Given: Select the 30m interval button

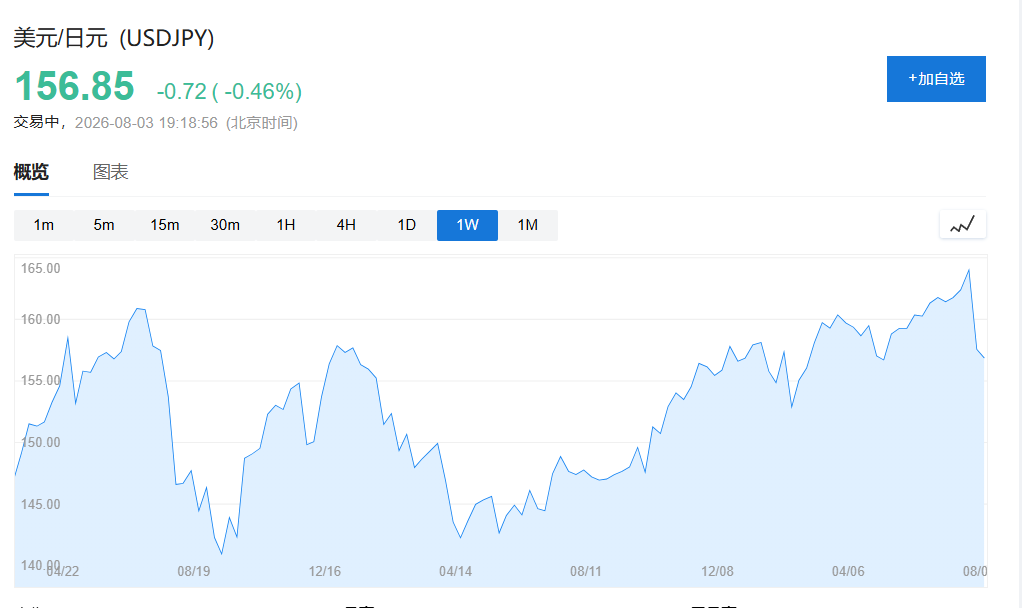Looking at the screenshot, I should (x=225, y=225).
